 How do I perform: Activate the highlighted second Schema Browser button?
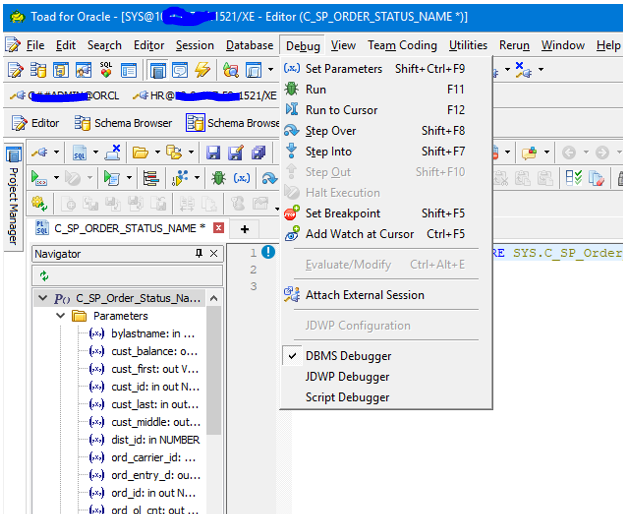click(233, 123)
